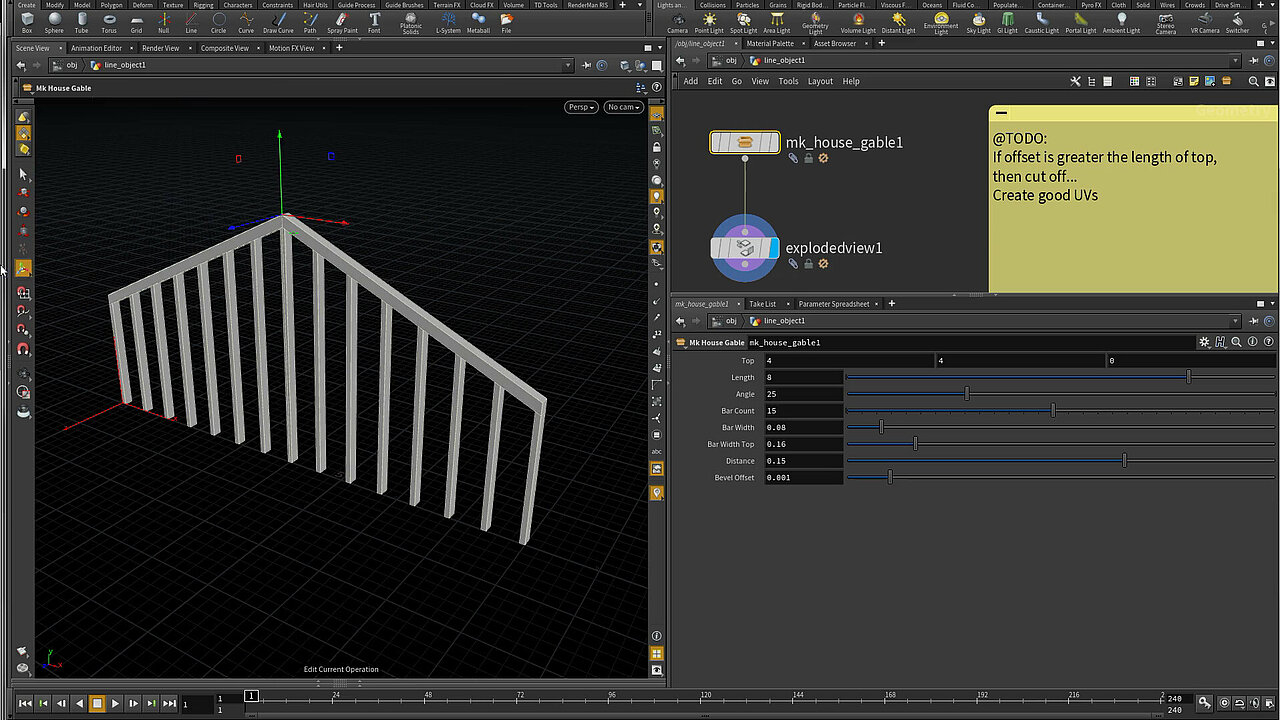The width and height of the screenshot is (1280, 720).
Task: Open the Persp viewport dropdown
Action: point(581,107)
